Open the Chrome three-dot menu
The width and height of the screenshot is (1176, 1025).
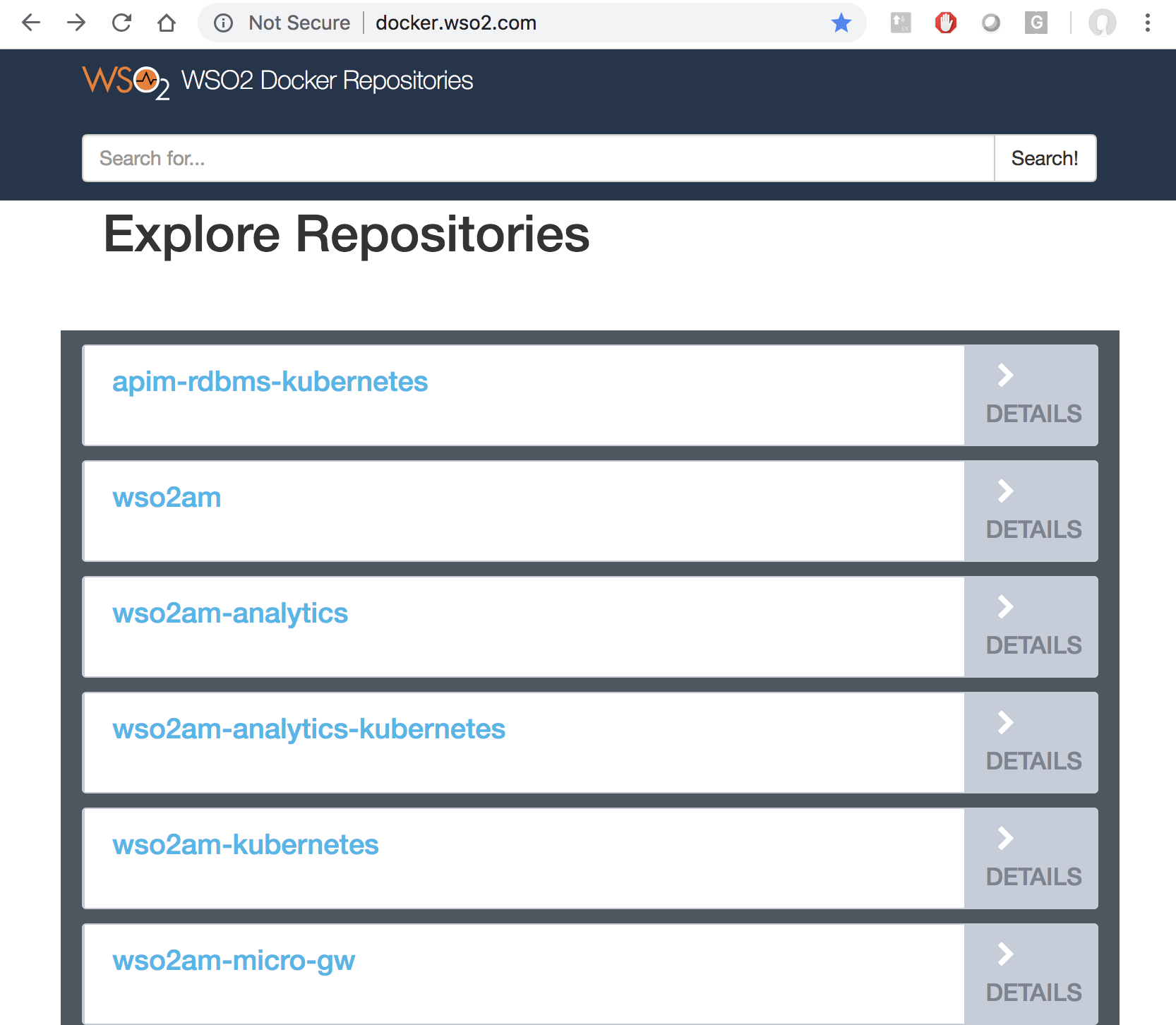coord(1146,23)
